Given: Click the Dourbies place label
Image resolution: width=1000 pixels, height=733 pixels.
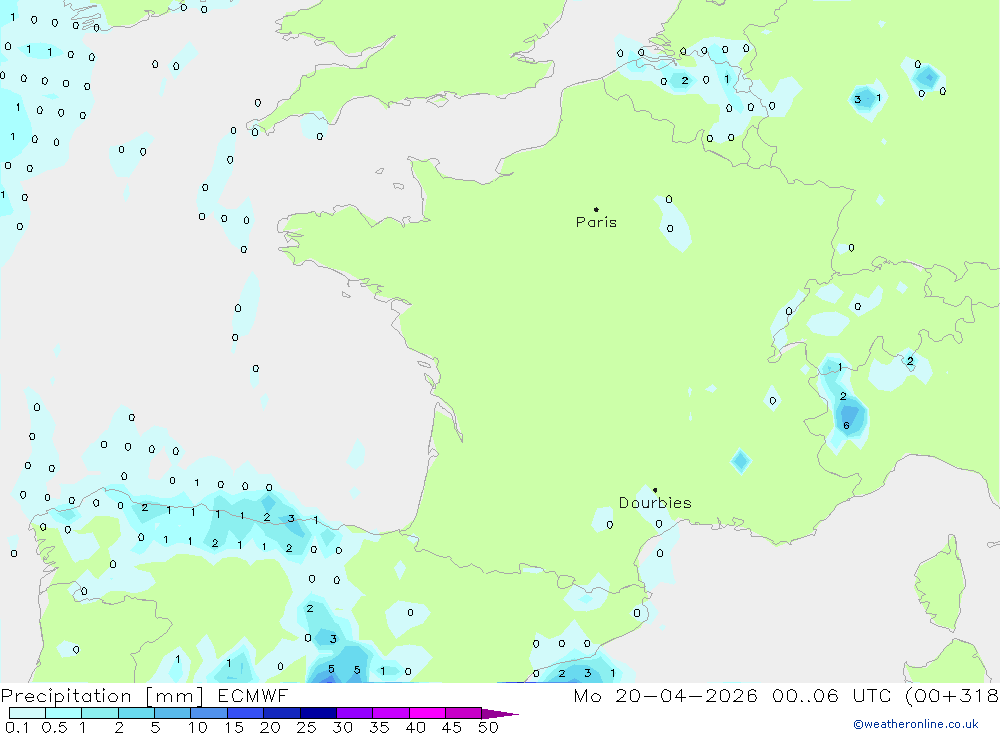Looking at the screenshot, I should point(655,503).
